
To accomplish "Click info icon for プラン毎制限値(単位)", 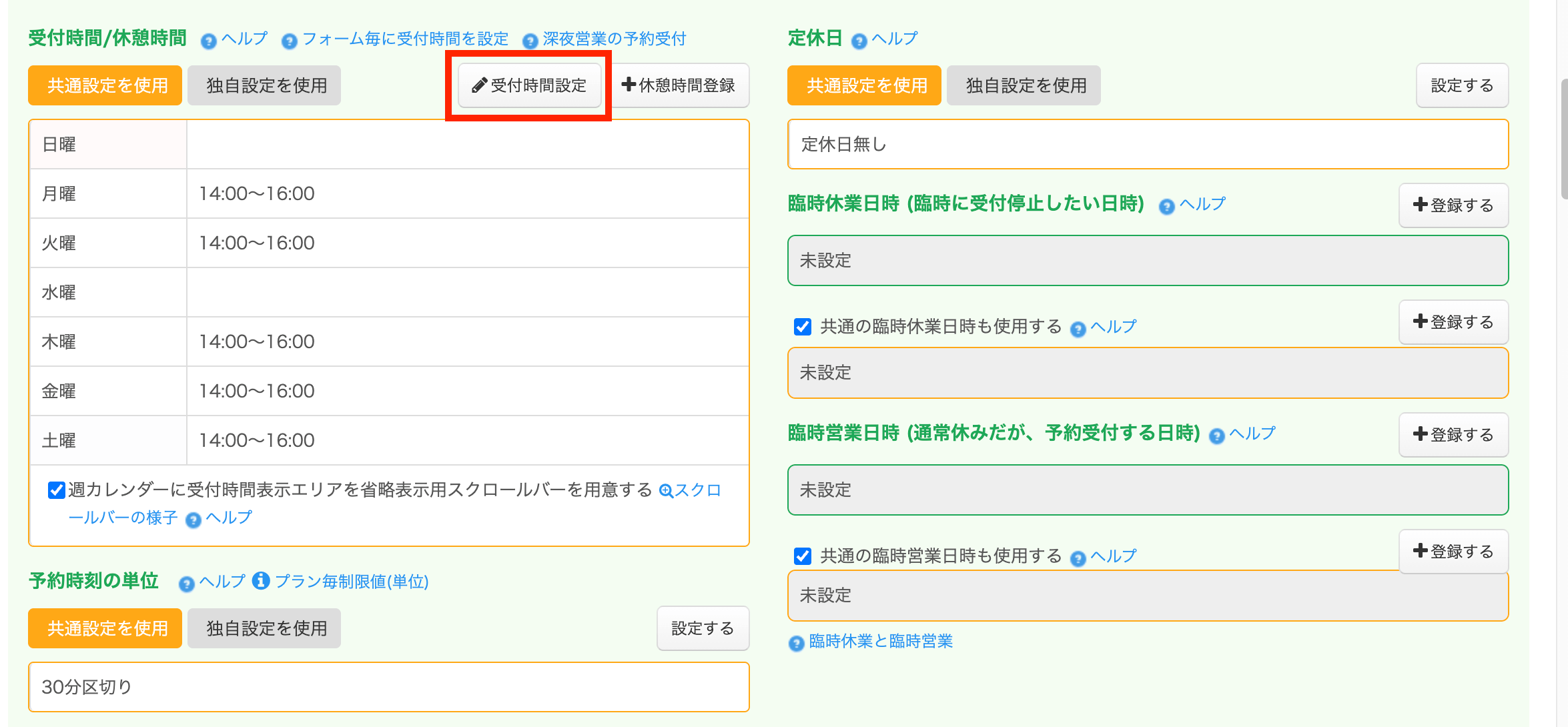I will pyautogui.click(x=261, y=581).
